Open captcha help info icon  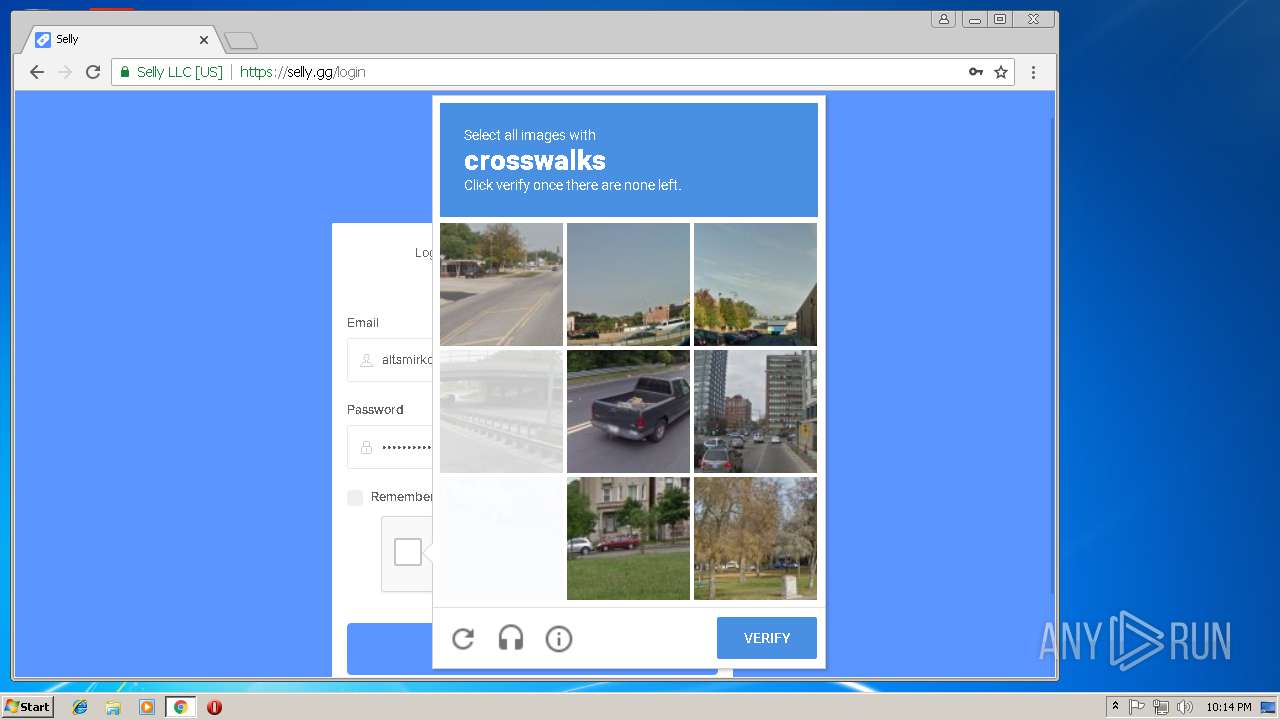click(x=559, y=638)
